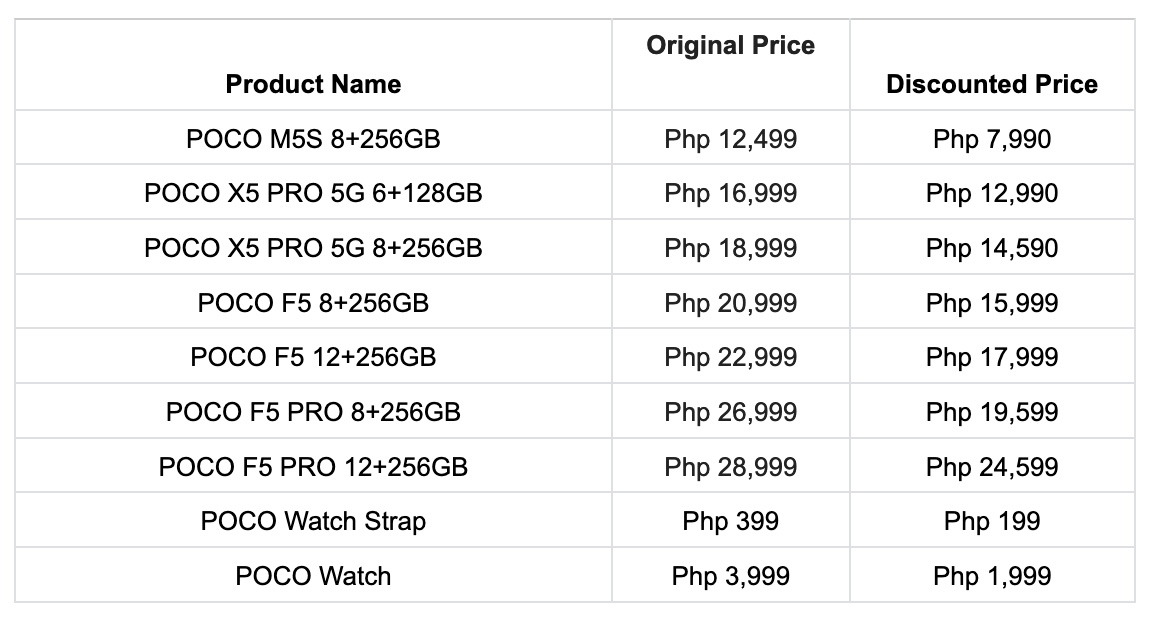Image resolution: width=1154 pixels, height=618 pixels.
Task: Select the POCO F5 PRO 8+256GB cell
Action: [314, 411]
